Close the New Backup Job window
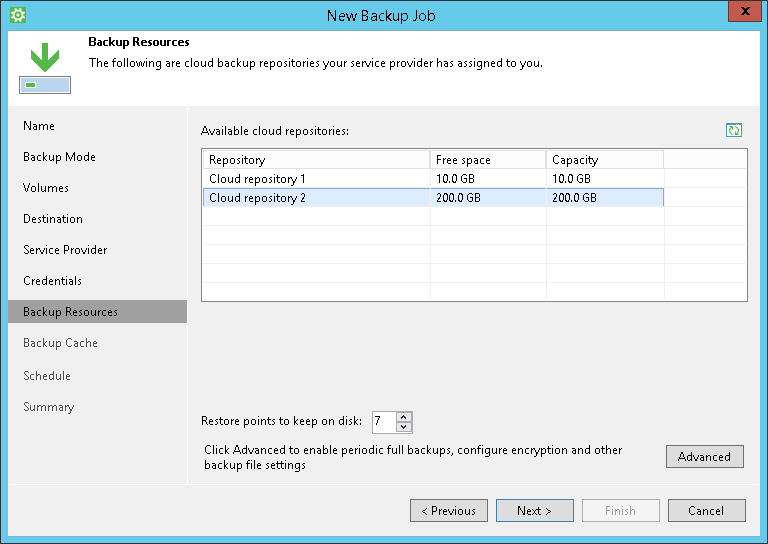The image size is (768, 544). [744, 11]
